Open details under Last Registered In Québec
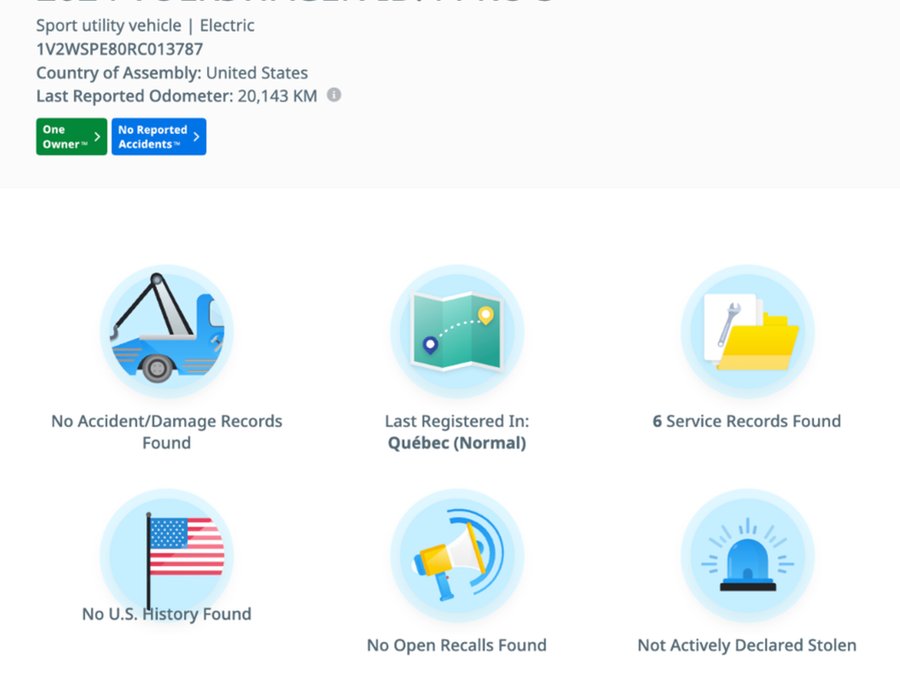This screenshot has height=676, width=900. (456, 432)
